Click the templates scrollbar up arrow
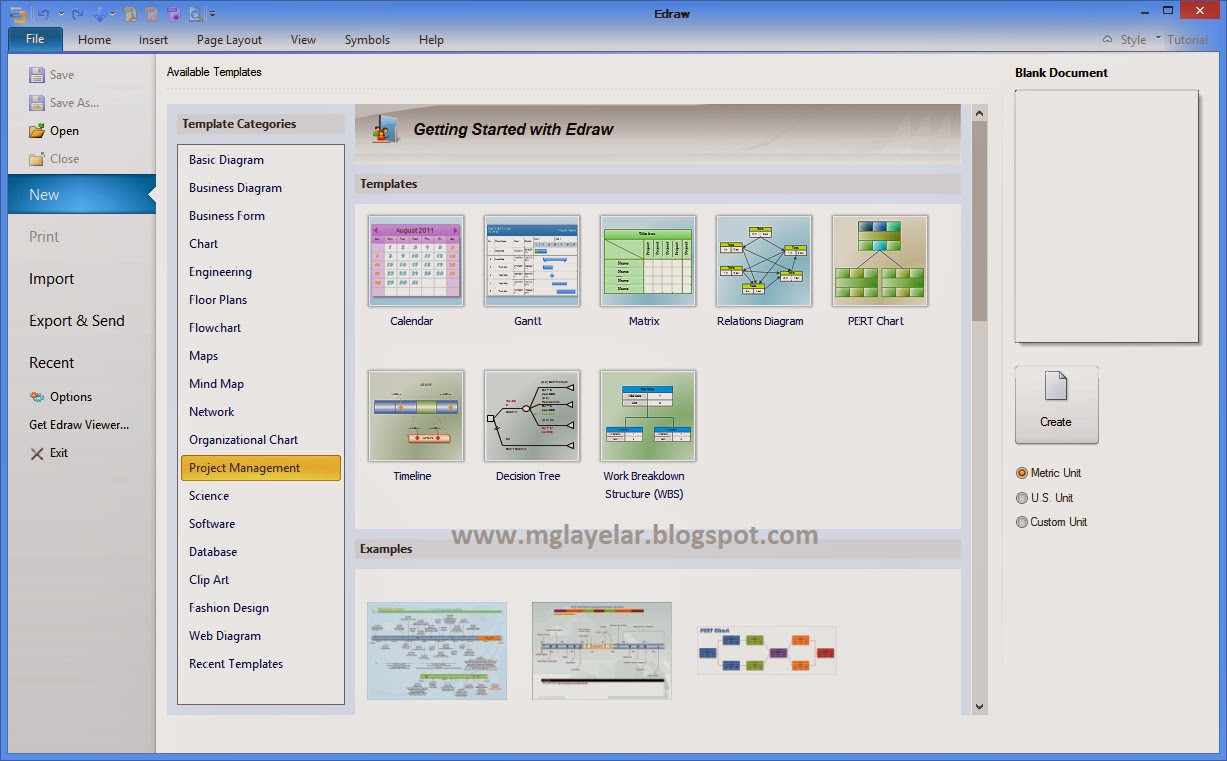 tap(979, 113)
